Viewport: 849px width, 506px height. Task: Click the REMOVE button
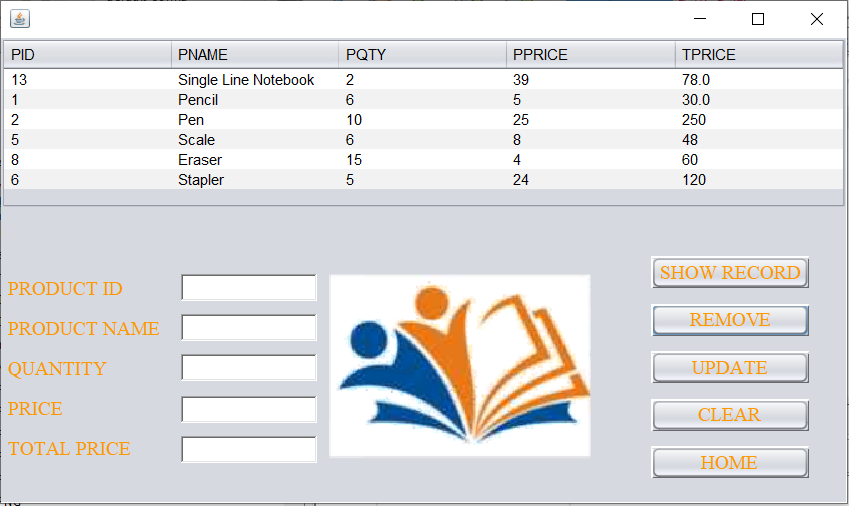730,320
